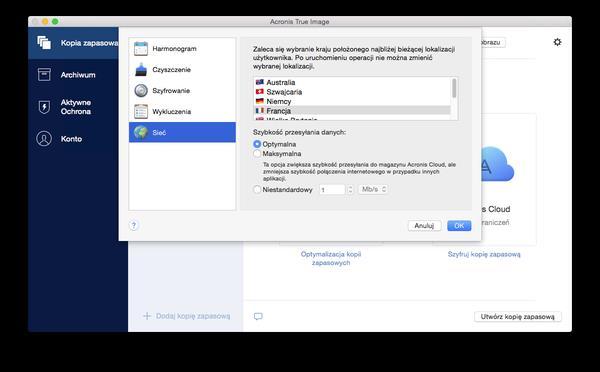Switch to the Sieć tab
This screenshot has height=372, width=600.
[x=182, y=132]
